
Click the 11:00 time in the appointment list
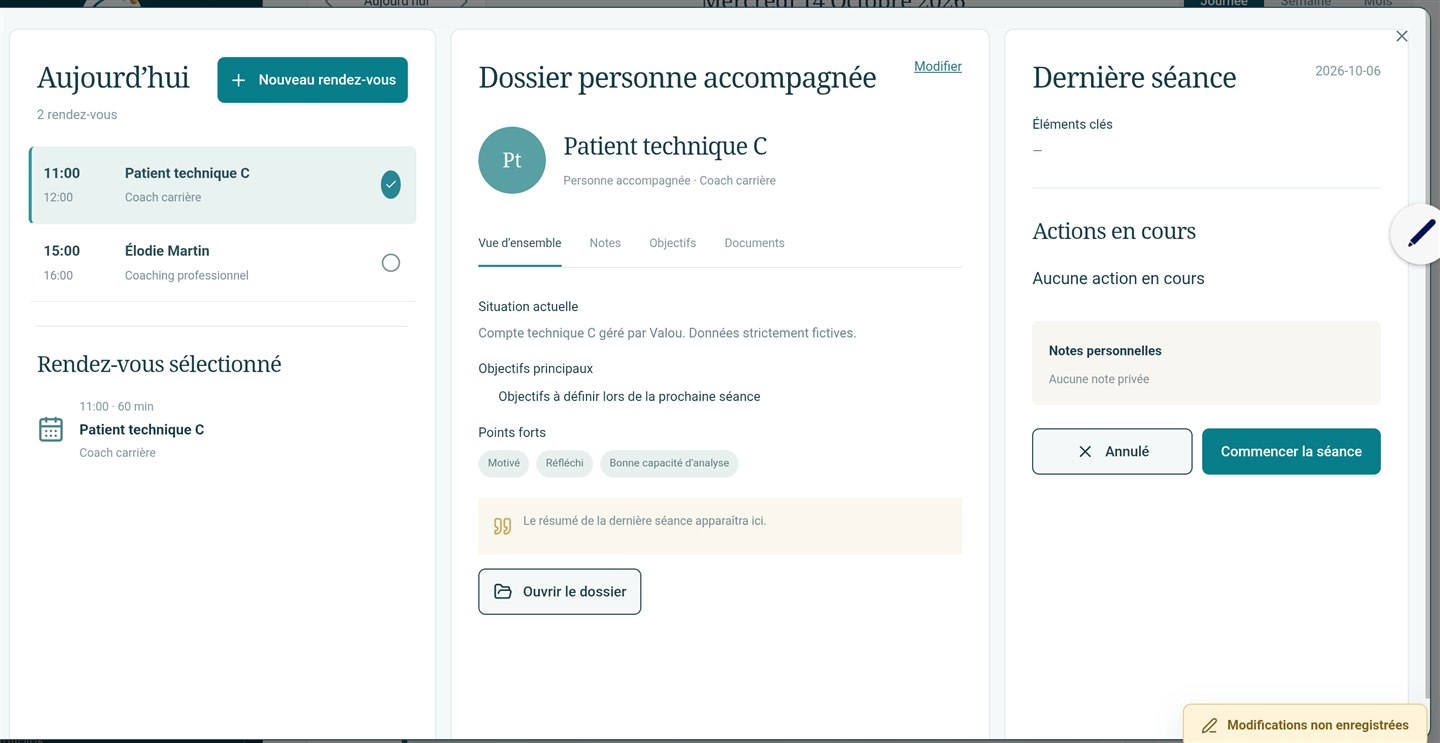click(62, 173)
